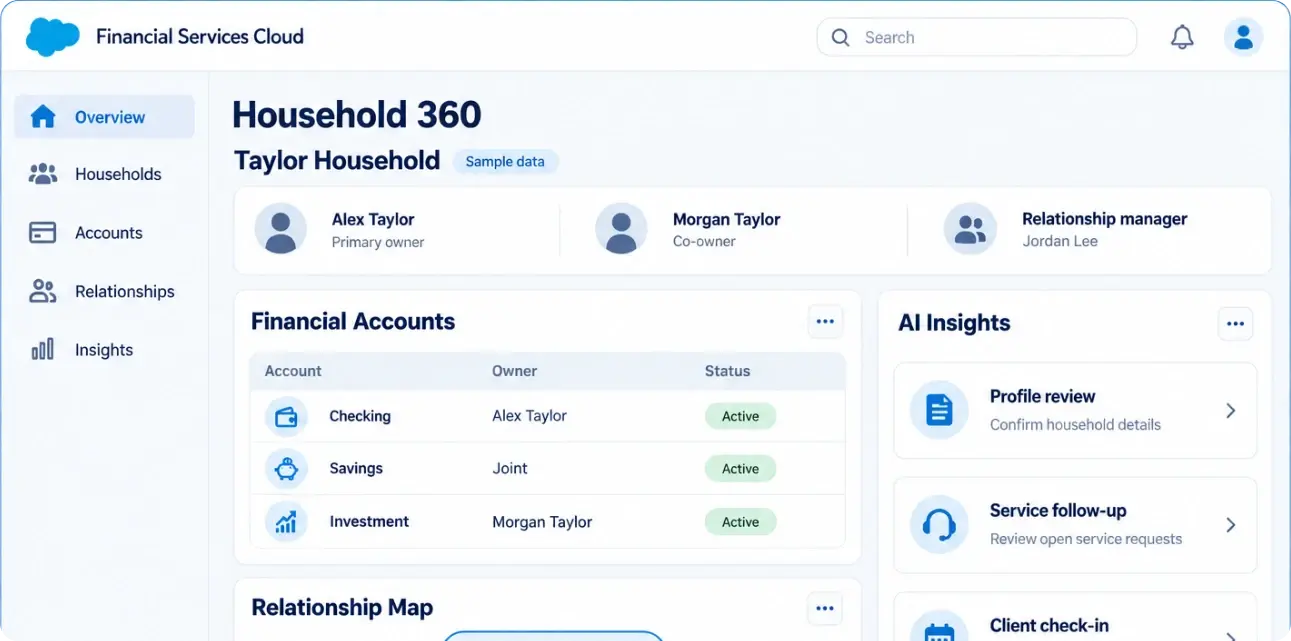Open the Client check-in insight card
Viewport: 1291px width, 641px height.
tap(1075, 617)
